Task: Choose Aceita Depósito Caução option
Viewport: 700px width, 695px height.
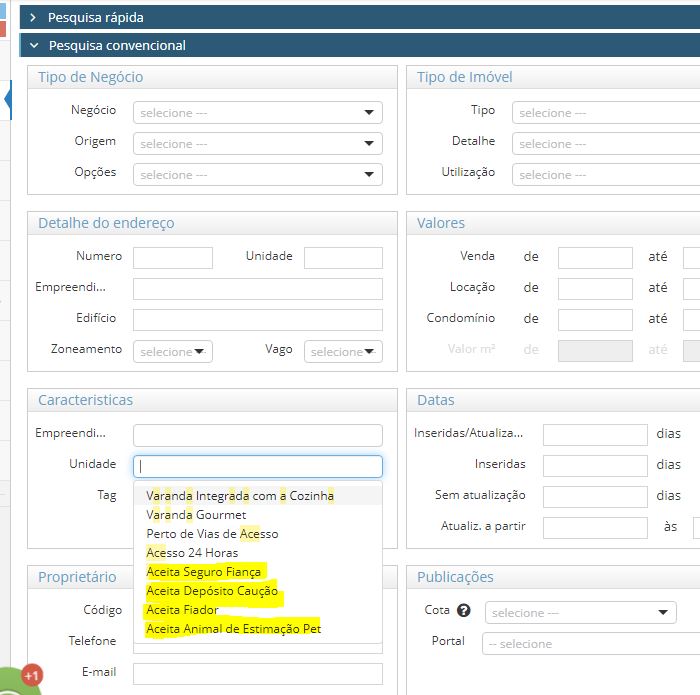Action: coord(212,591)
